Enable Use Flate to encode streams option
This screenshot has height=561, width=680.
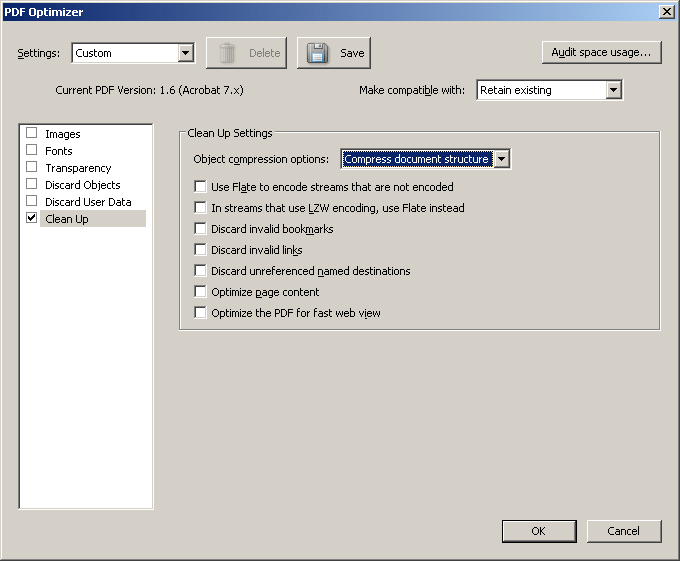(x=200, y=186)
